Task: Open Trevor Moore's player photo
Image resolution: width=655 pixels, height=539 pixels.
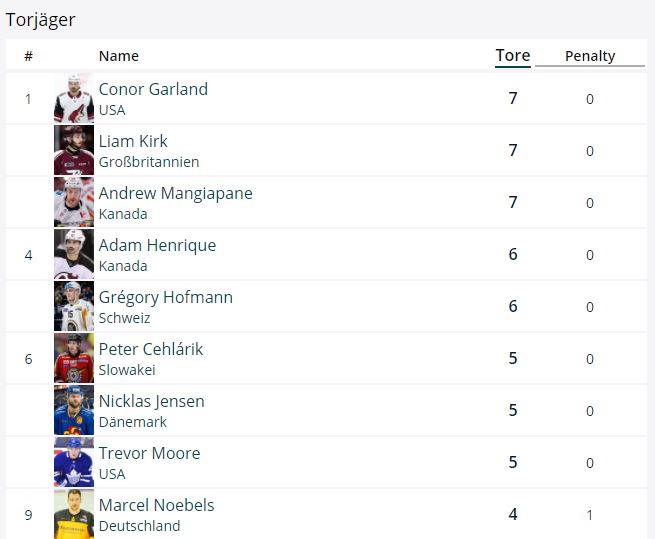Action: point(74,463)
